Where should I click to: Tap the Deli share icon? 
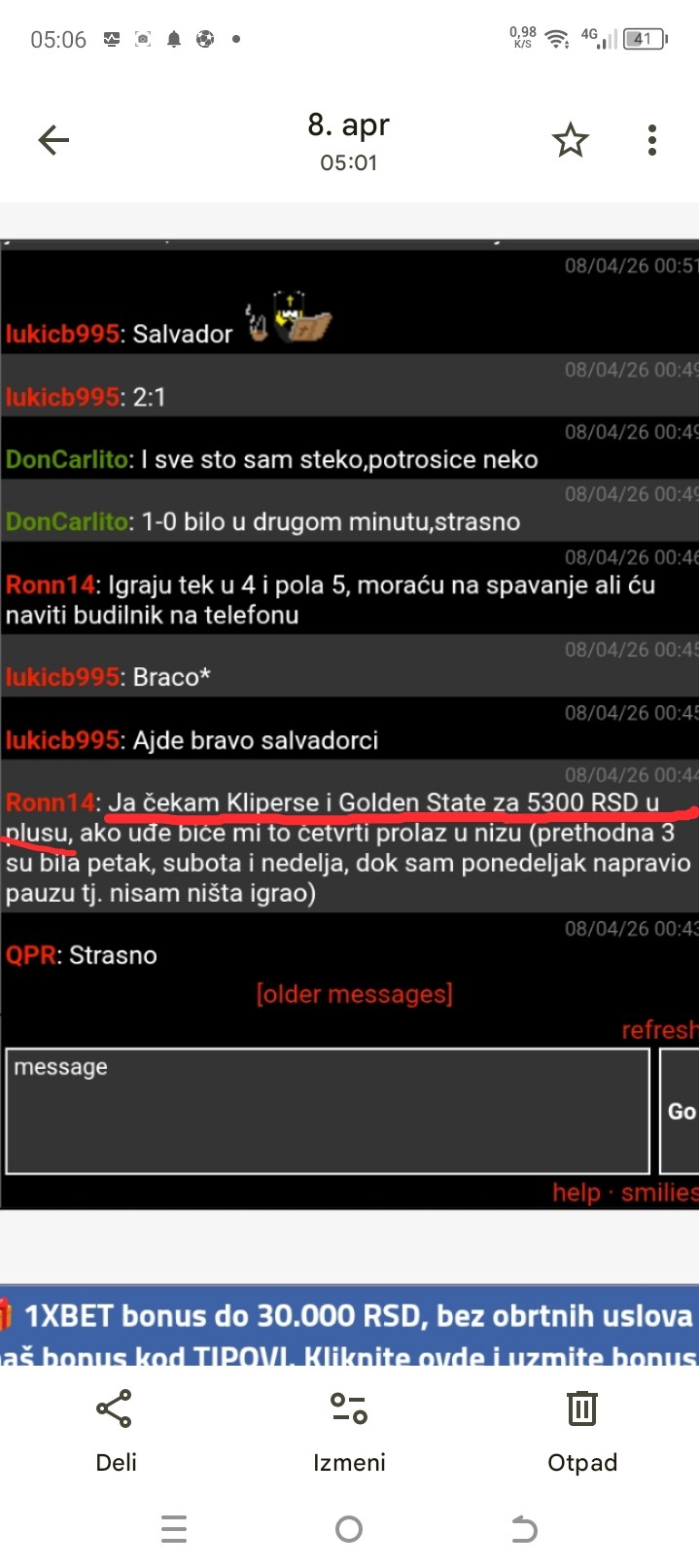115,1408
